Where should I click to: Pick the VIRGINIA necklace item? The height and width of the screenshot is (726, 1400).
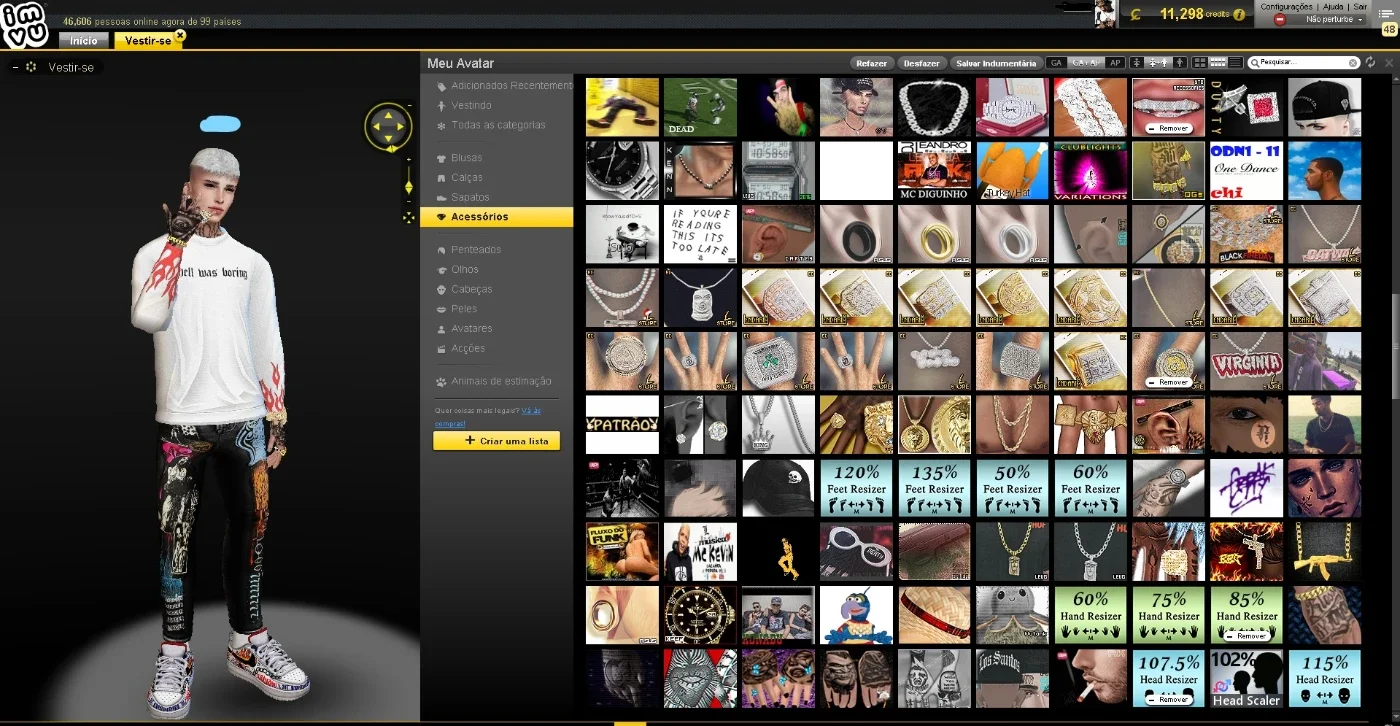[1247, 361]
